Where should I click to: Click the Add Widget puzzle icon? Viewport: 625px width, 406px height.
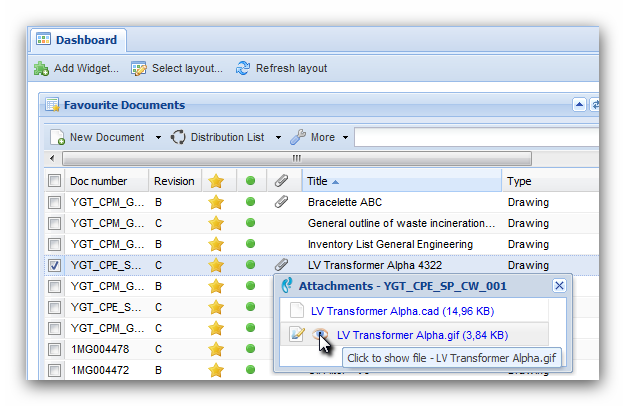coord(41,69)
